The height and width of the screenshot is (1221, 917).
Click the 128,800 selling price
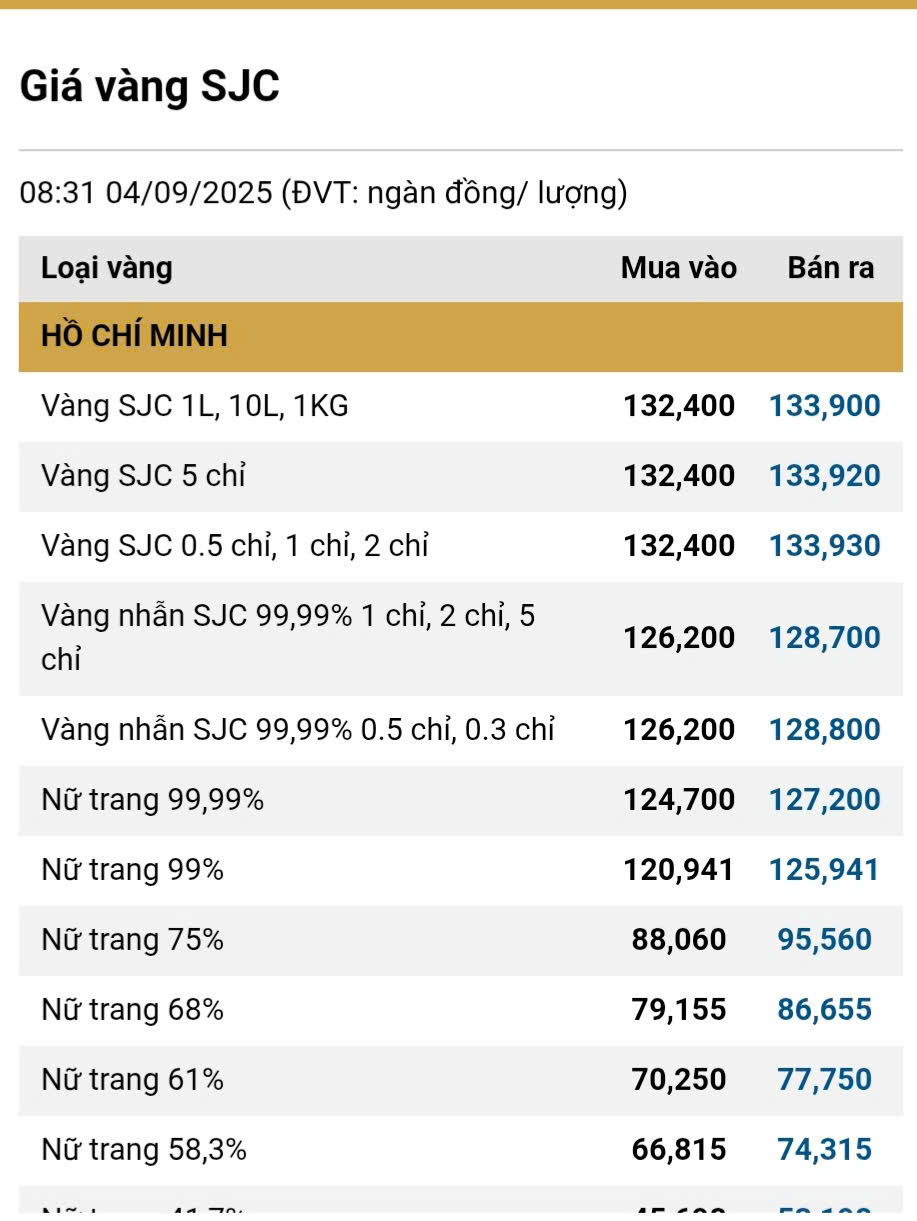[824, 729]
